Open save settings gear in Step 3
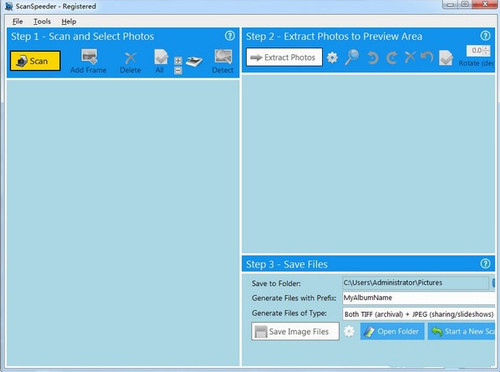This screenshot has height=372, width=500. click(349, 332)
